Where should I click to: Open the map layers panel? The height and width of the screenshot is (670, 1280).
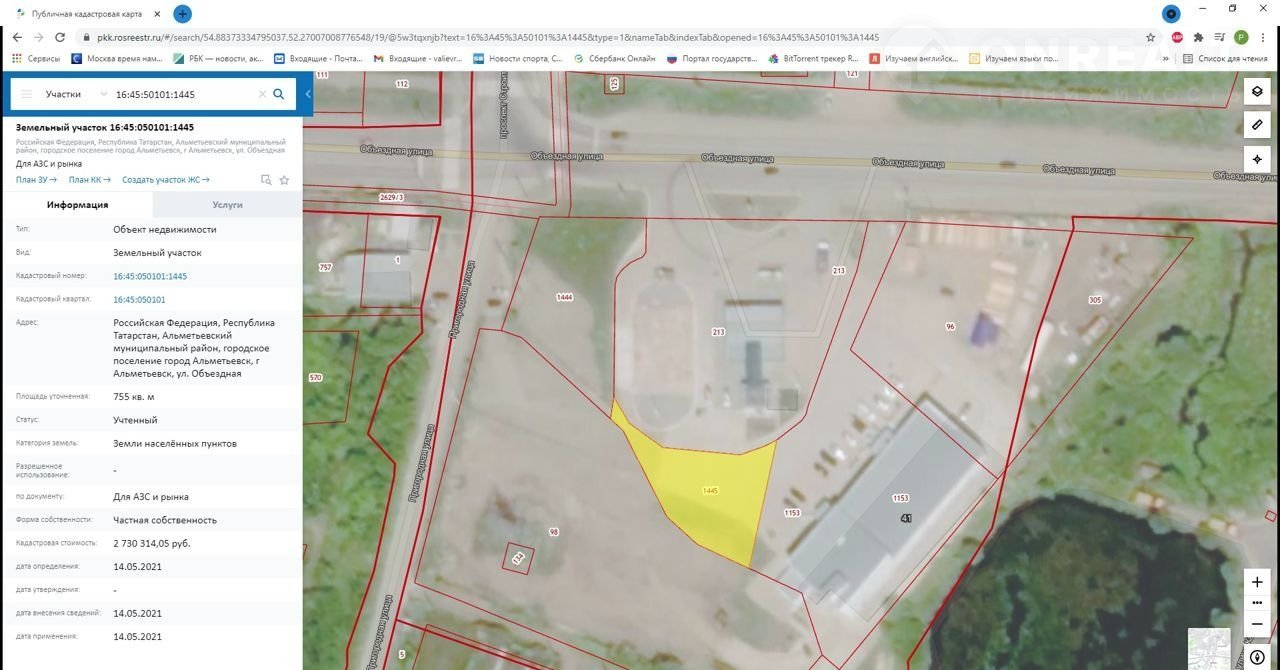tap(1257, 92)
